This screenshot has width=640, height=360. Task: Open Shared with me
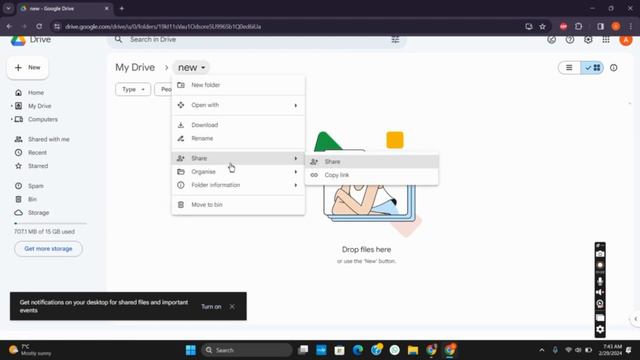click(x=49, y=139)
